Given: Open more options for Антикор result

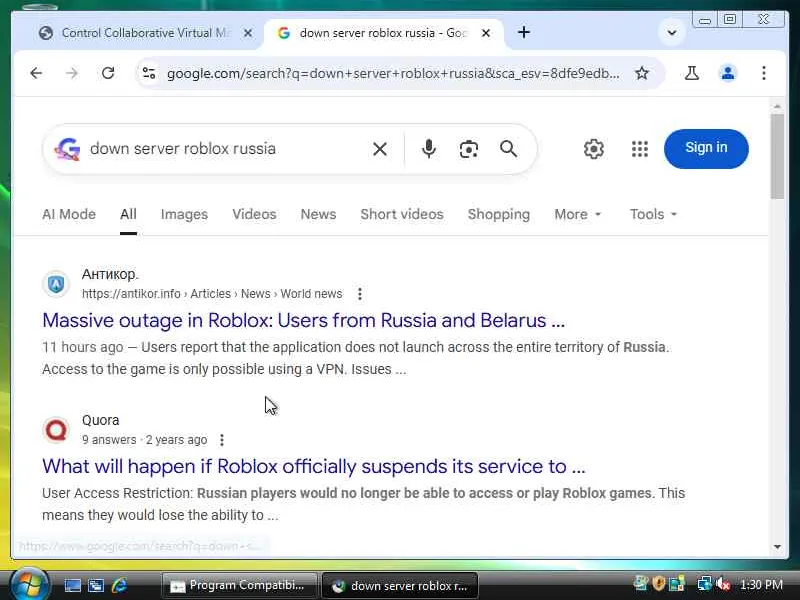Looking at the screenshot, I should pos(360,294).
